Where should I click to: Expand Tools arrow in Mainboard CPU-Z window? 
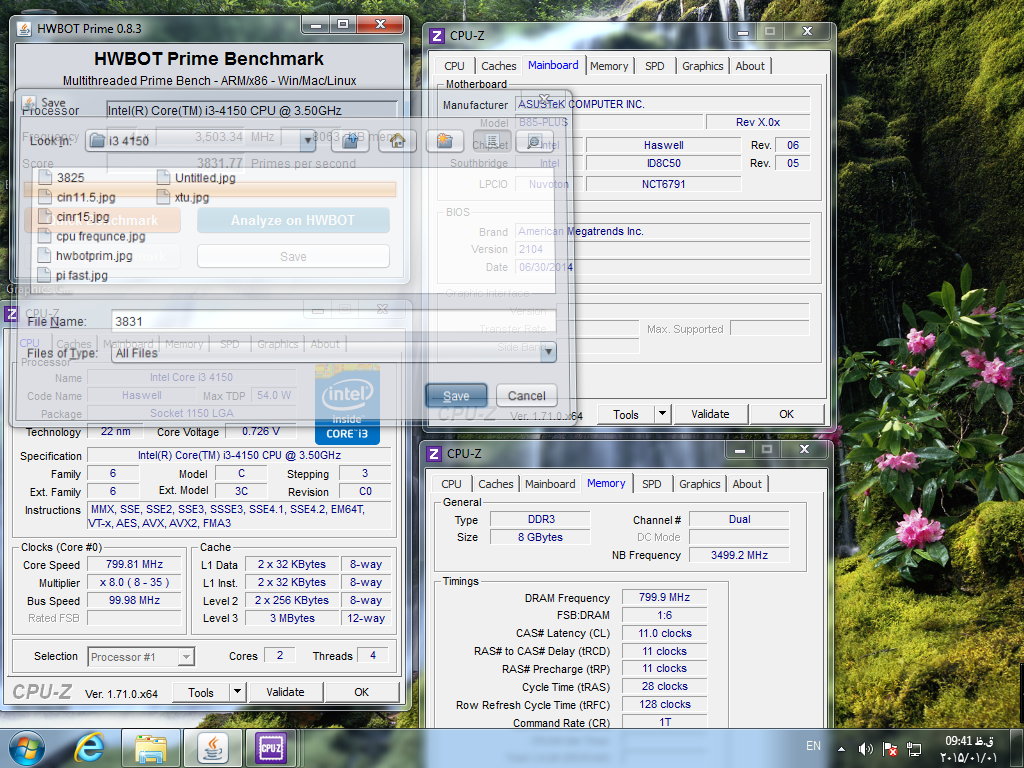click(662, 415)
